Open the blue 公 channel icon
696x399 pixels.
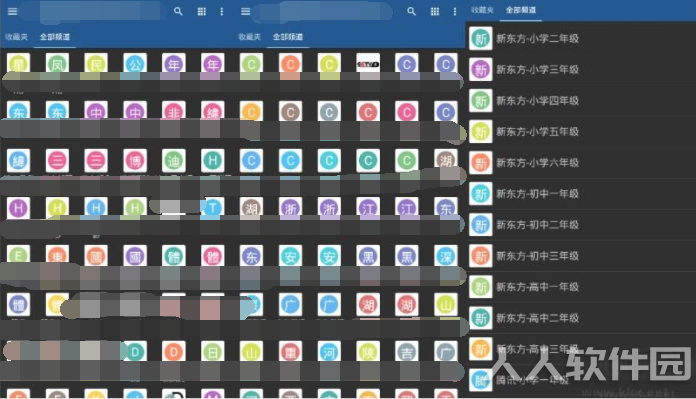click(135, 64)
